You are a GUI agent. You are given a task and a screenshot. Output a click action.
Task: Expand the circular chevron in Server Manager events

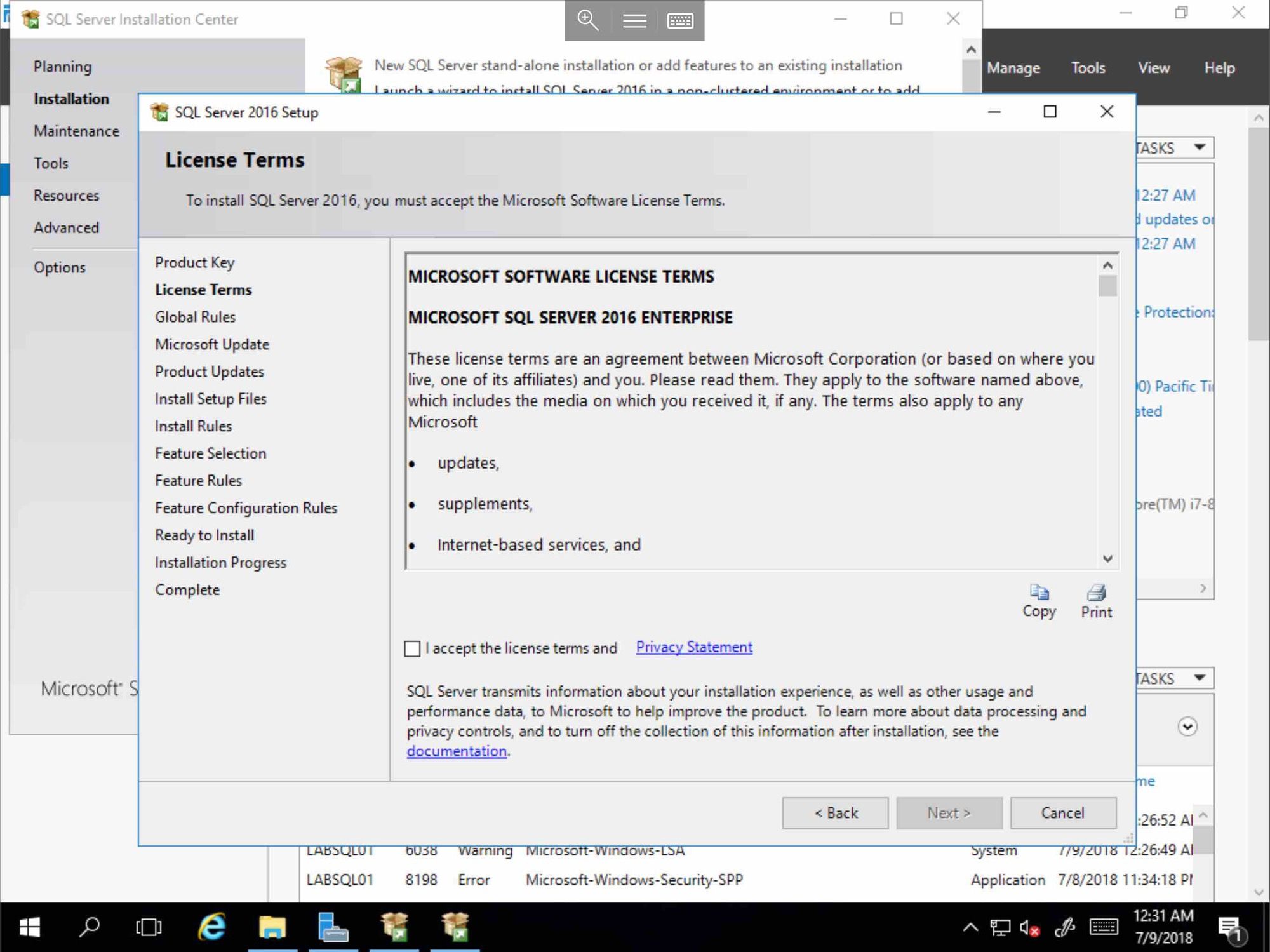tap(1187, 726)
